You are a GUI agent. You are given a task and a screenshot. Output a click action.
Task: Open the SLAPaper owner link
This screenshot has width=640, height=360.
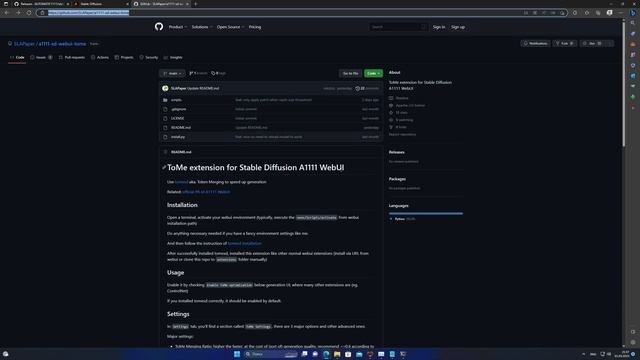[x=24, y=44]
